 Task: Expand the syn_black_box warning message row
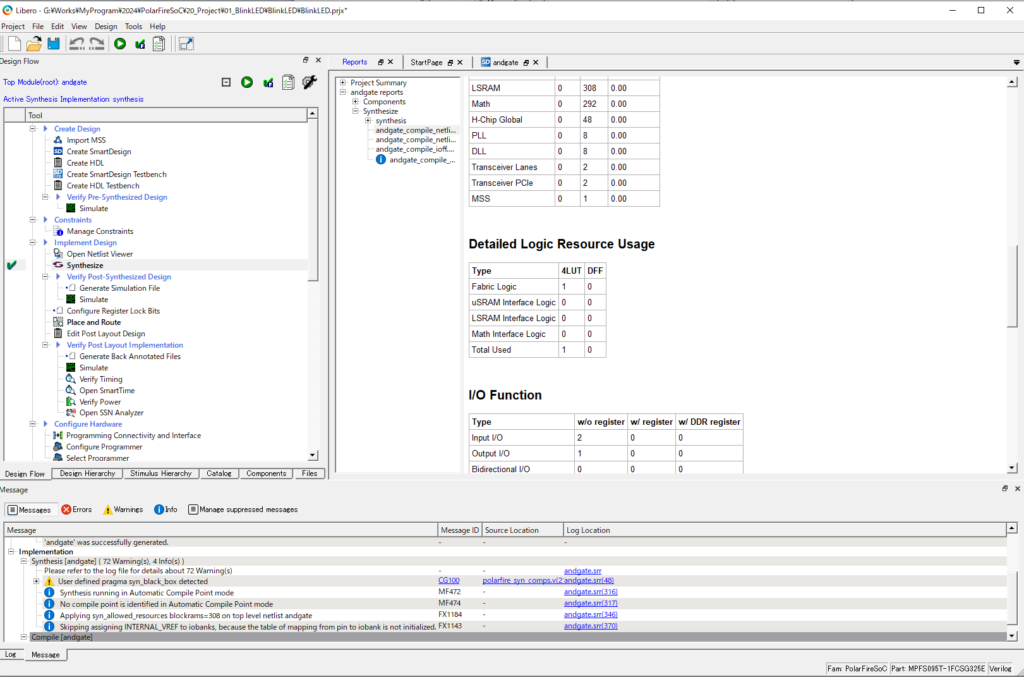tap(36, 581)
